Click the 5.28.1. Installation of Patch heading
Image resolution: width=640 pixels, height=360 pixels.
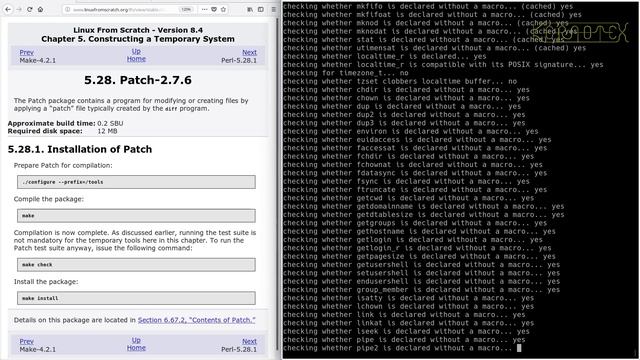tap(80, 149)
